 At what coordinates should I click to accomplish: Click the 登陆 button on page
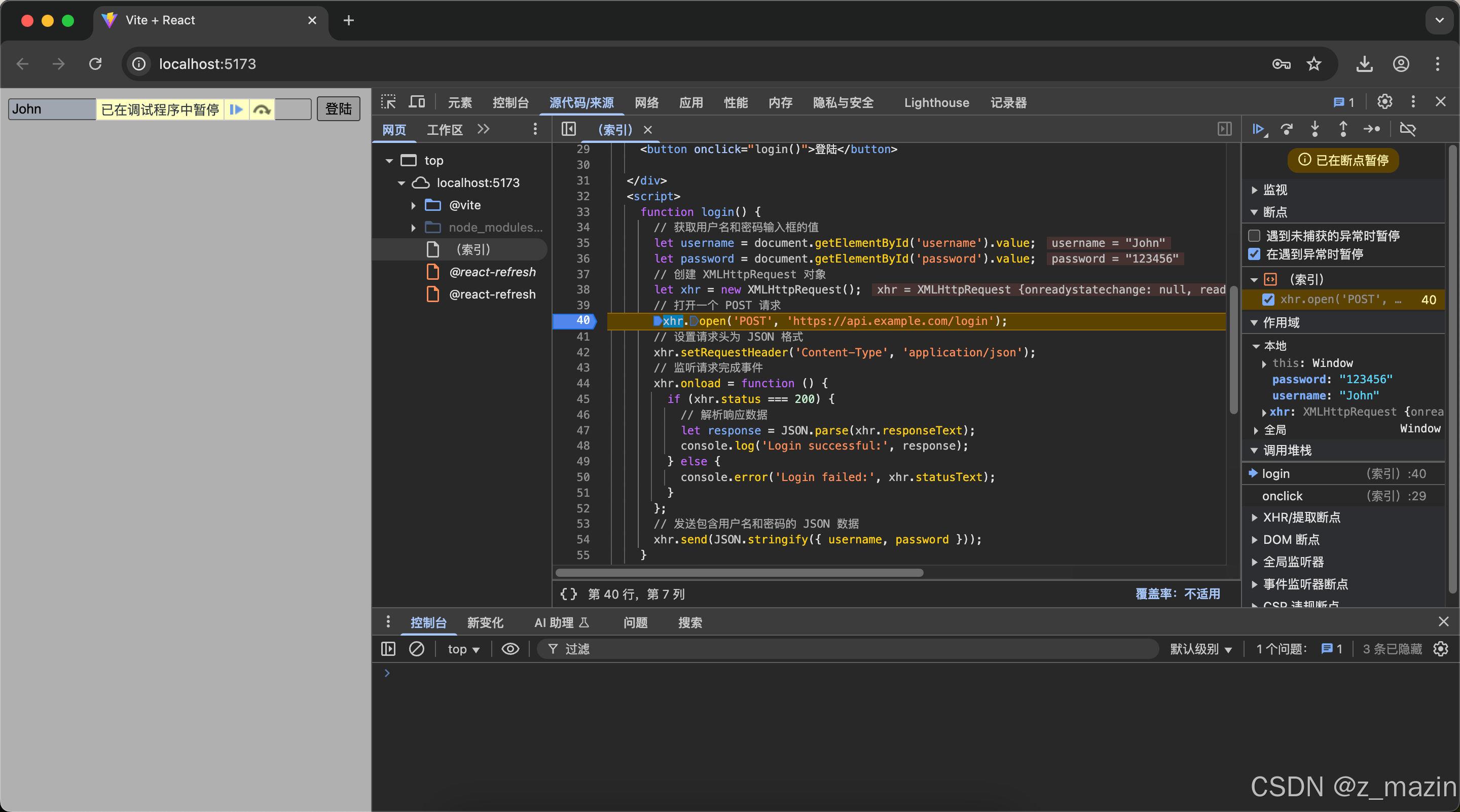pos(338,109)
